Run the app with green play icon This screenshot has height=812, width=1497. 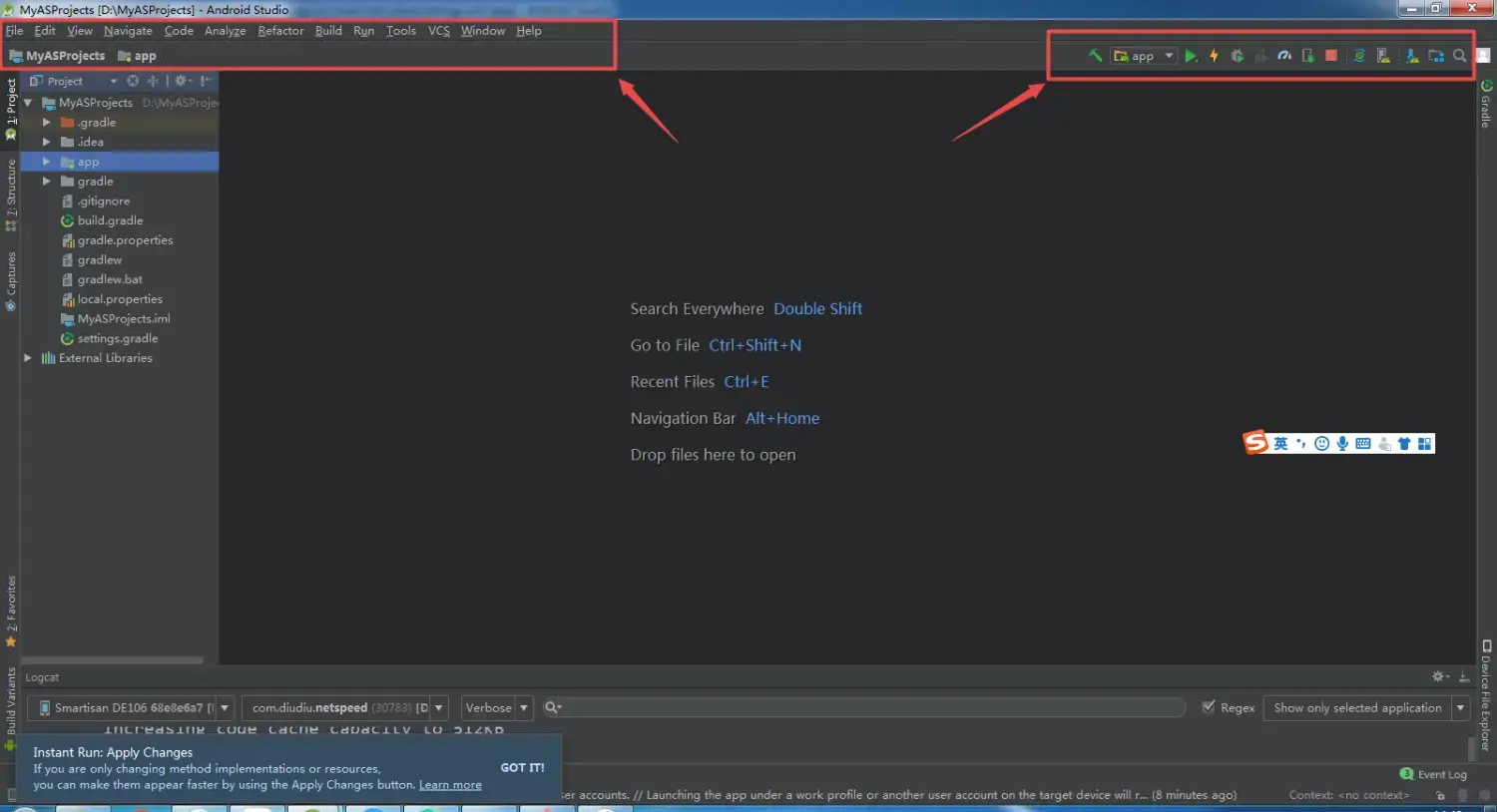[1192, 55]
